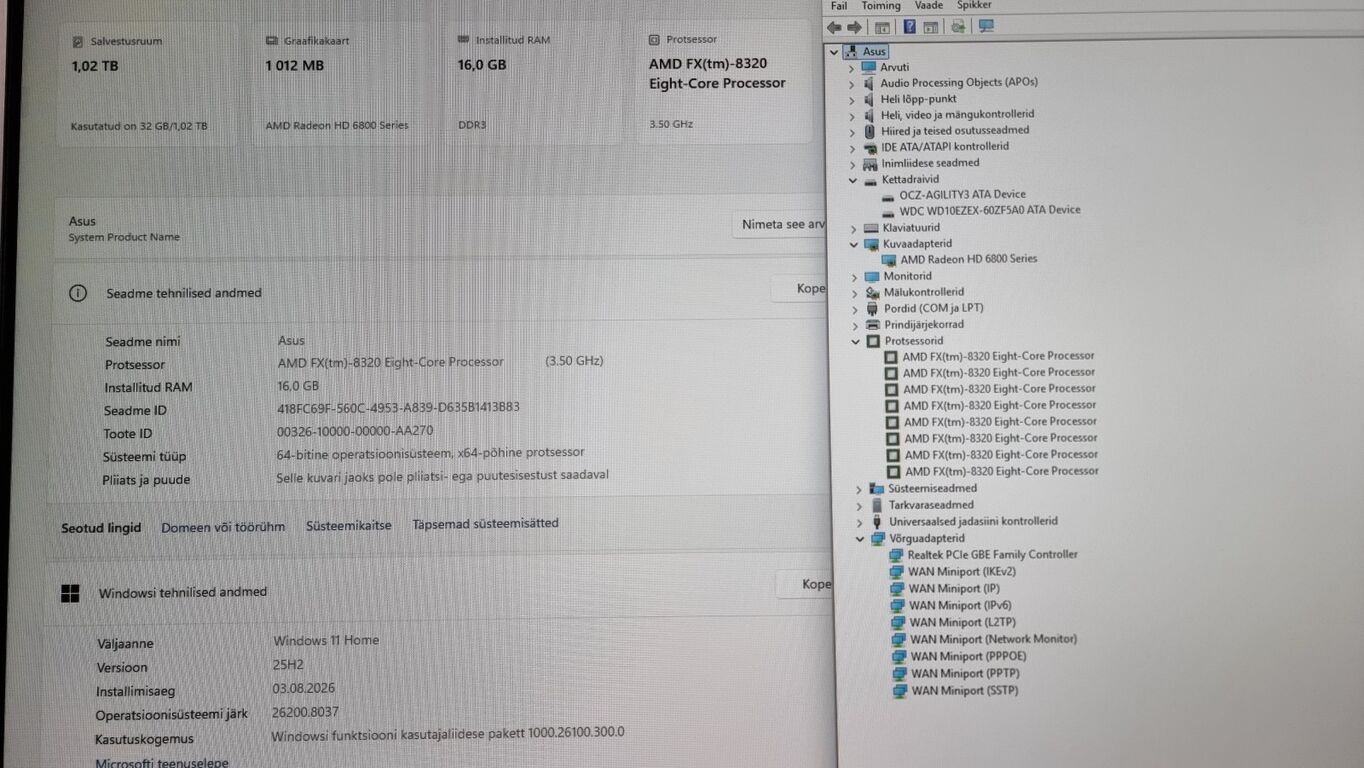Viewport: 1364px width, 768px height.
Task: Click the Seadme ID value starting 418FC69F
Action: [398, 408]
